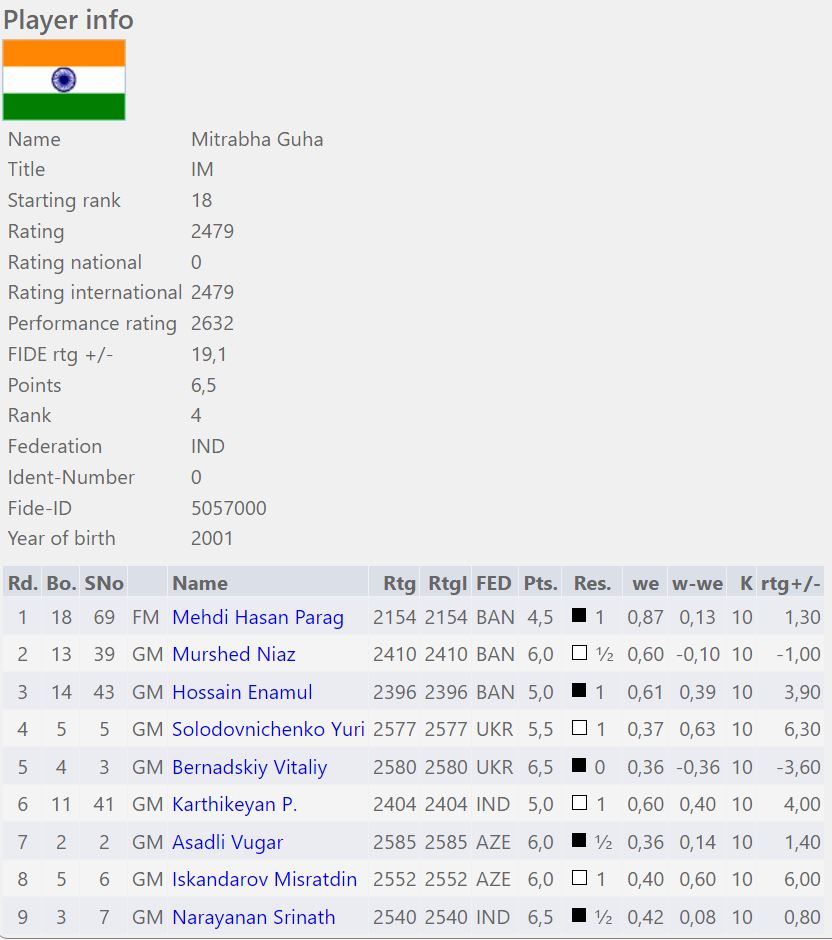Open Solodovnichenko Yuri's profile link
Viewport: 832px width, 940px height.
coord(268,729)
